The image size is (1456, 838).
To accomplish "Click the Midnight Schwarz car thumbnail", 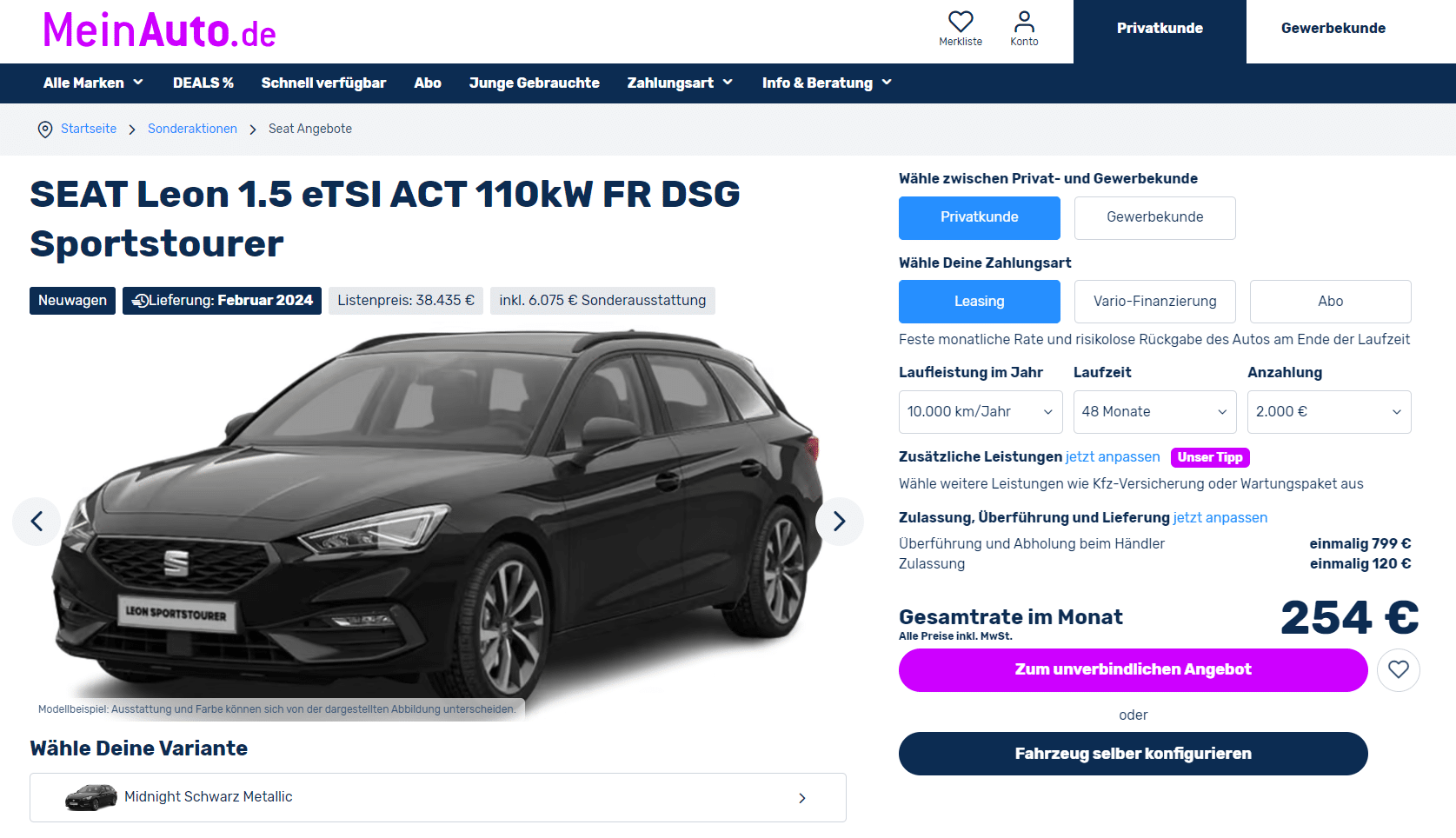I will tap(91, 797).
